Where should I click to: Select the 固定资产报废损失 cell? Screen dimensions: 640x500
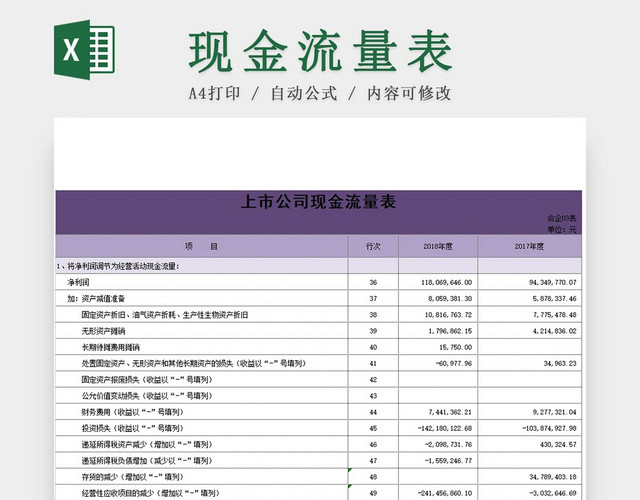click(x=202, y=380)
